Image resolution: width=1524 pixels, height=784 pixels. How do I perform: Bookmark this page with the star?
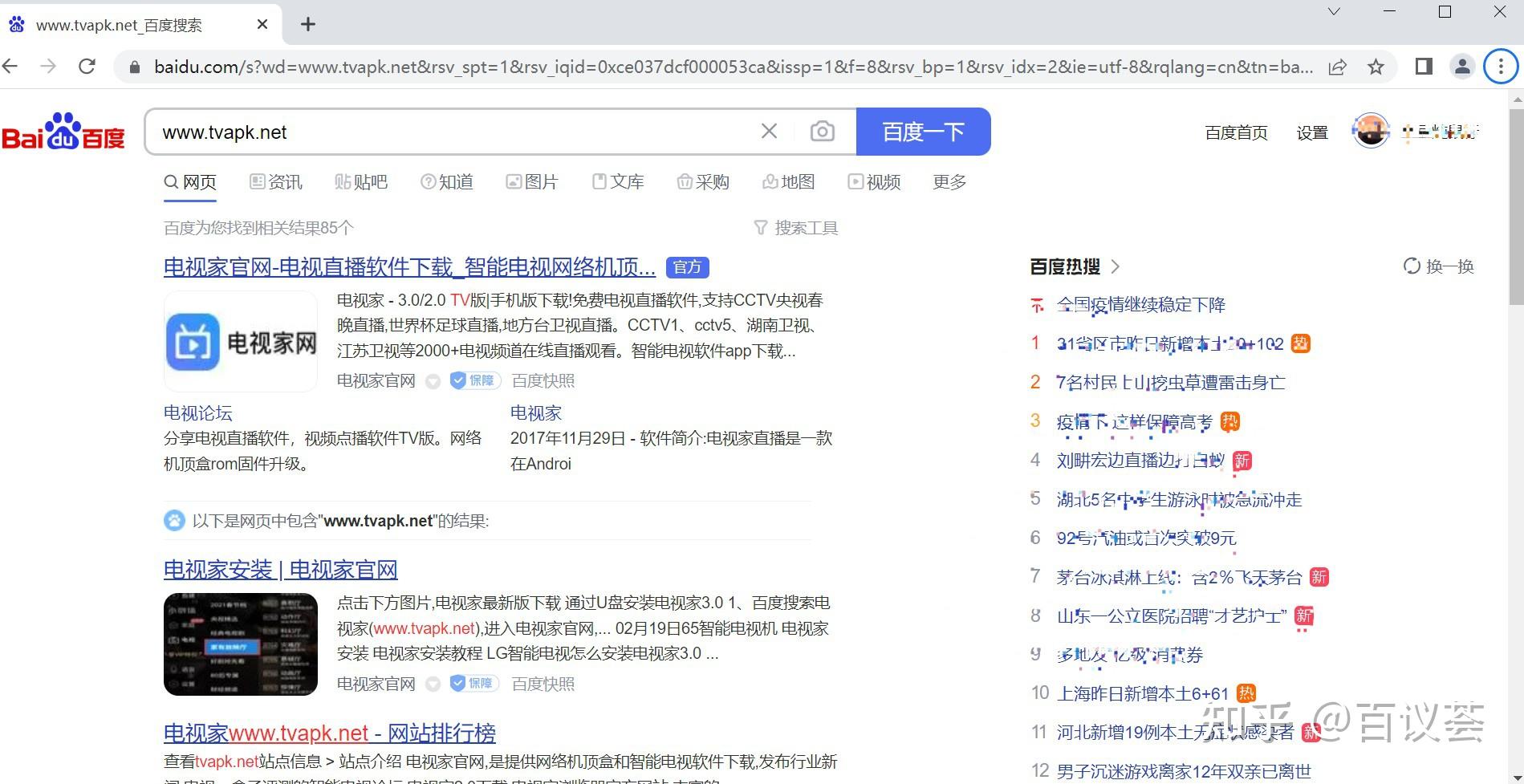(1376, 67)
